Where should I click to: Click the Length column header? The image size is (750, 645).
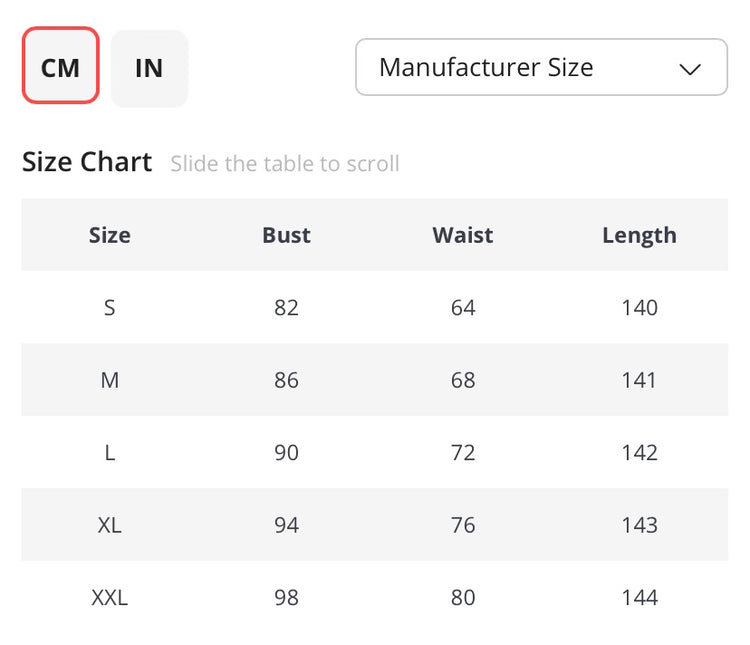[x=639, y=235]
